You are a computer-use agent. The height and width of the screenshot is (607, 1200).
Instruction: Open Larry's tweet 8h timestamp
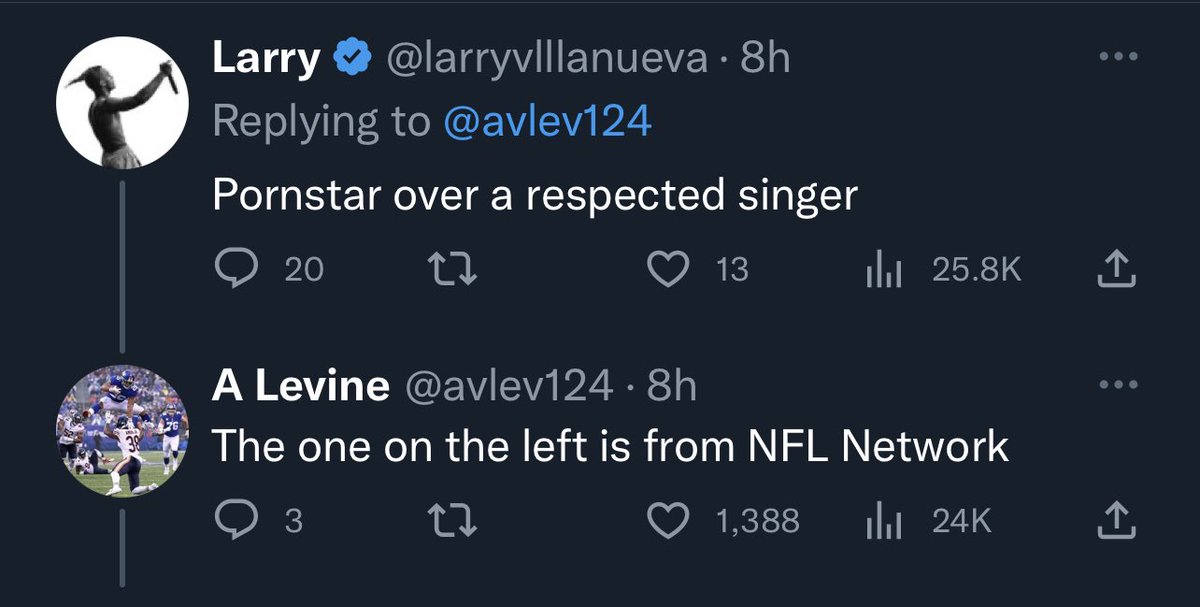764,60
